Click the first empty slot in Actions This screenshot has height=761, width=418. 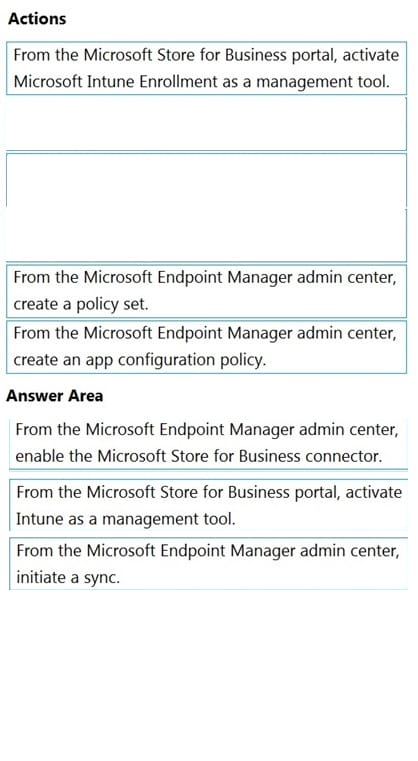206,124
